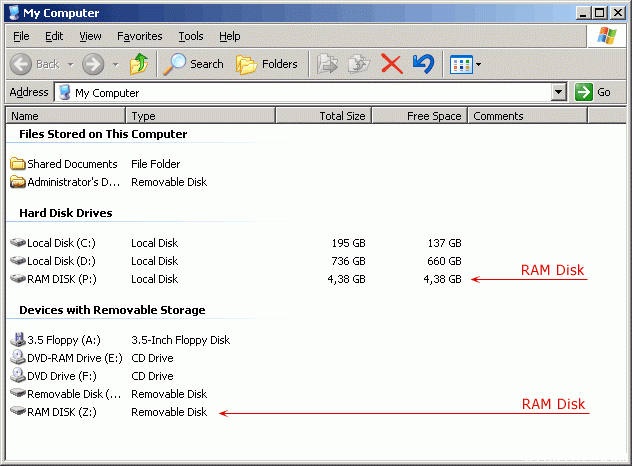Open the File menu
This screenshot has width=632, height=466.
coord(21,36)
